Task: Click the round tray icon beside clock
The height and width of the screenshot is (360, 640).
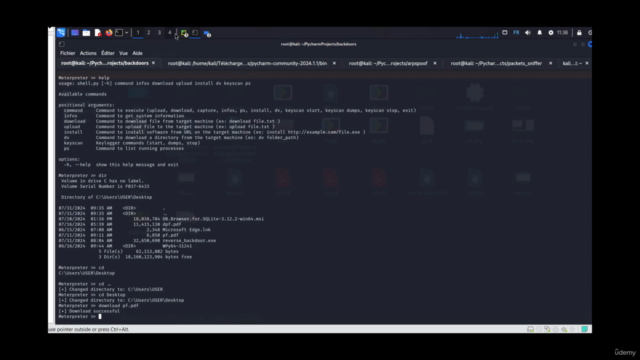Action: (551, 33)
